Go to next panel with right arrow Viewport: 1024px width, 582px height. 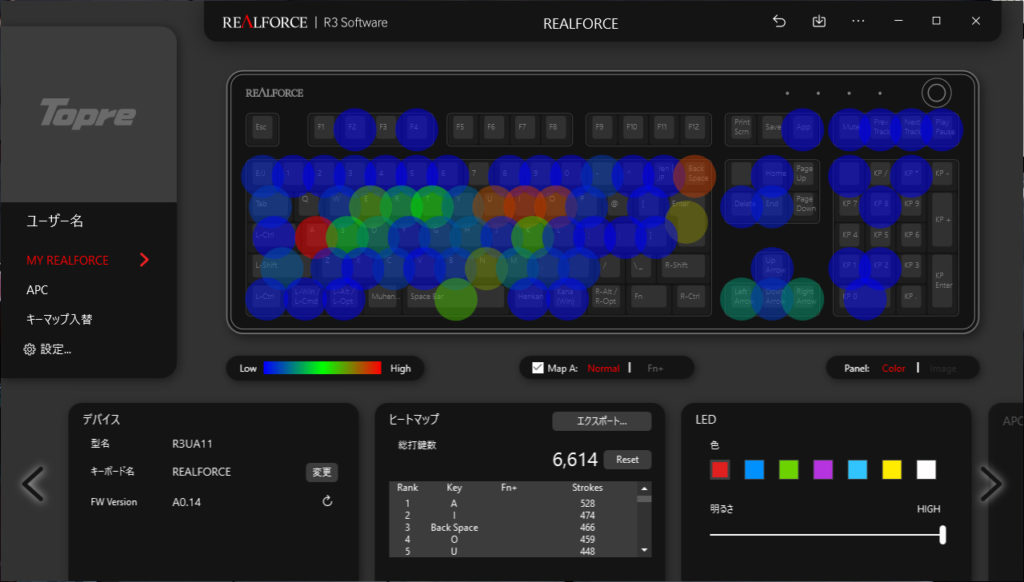click(x=990, y=484)
